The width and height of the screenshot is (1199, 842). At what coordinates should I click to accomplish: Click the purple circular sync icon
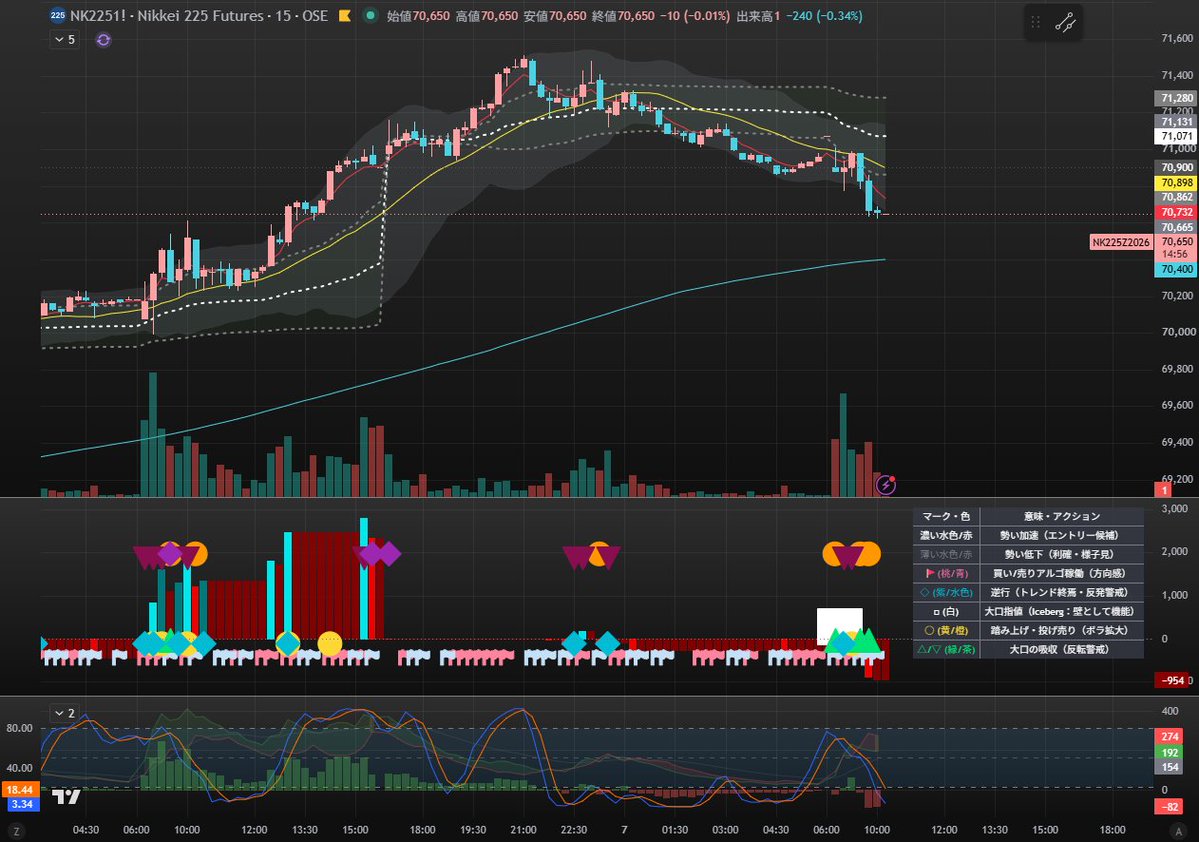pyautogui.click(x=103, y=40)
